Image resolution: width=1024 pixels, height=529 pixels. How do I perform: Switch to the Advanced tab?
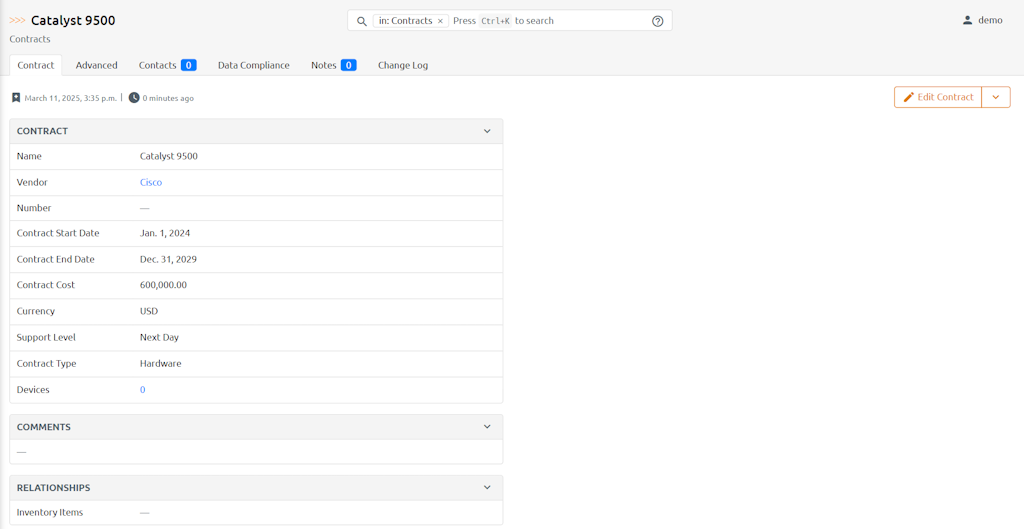96,65
